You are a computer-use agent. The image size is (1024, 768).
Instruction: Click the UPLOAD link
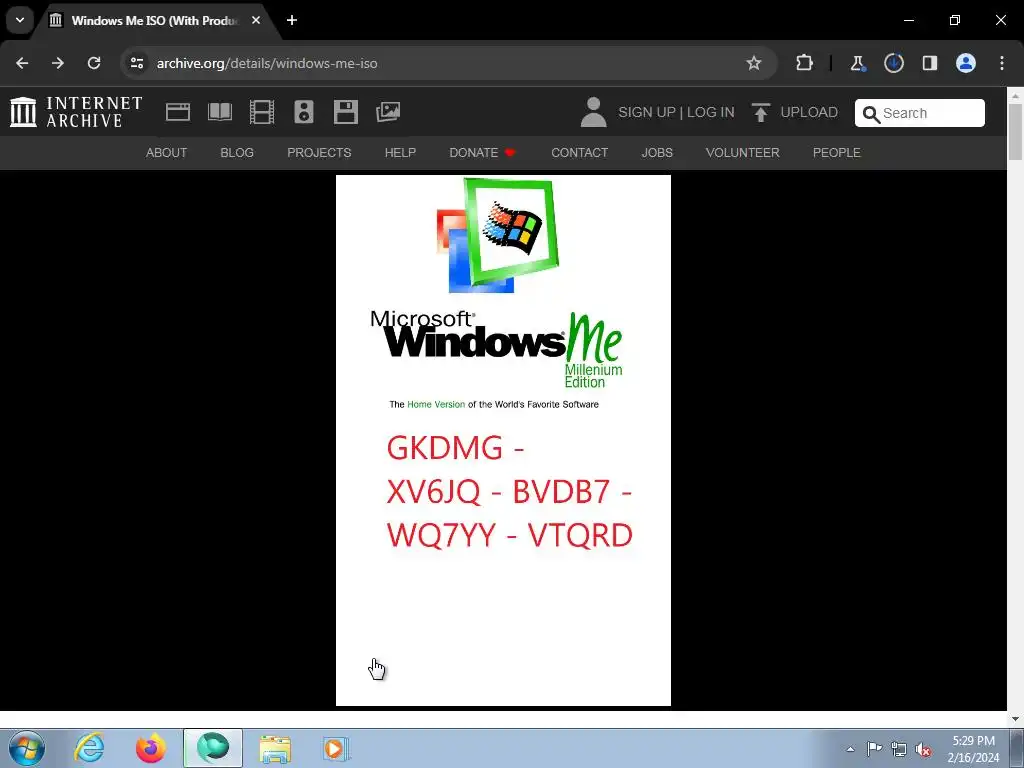808,112
